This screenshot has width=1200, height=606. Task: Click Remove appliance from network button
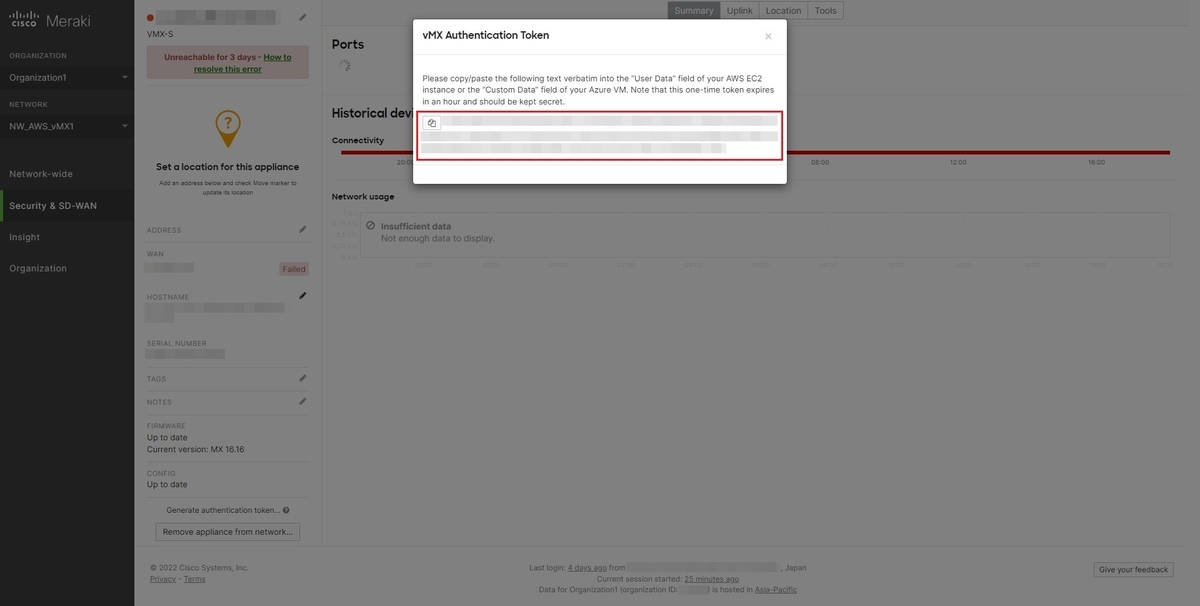coord(228,532)
